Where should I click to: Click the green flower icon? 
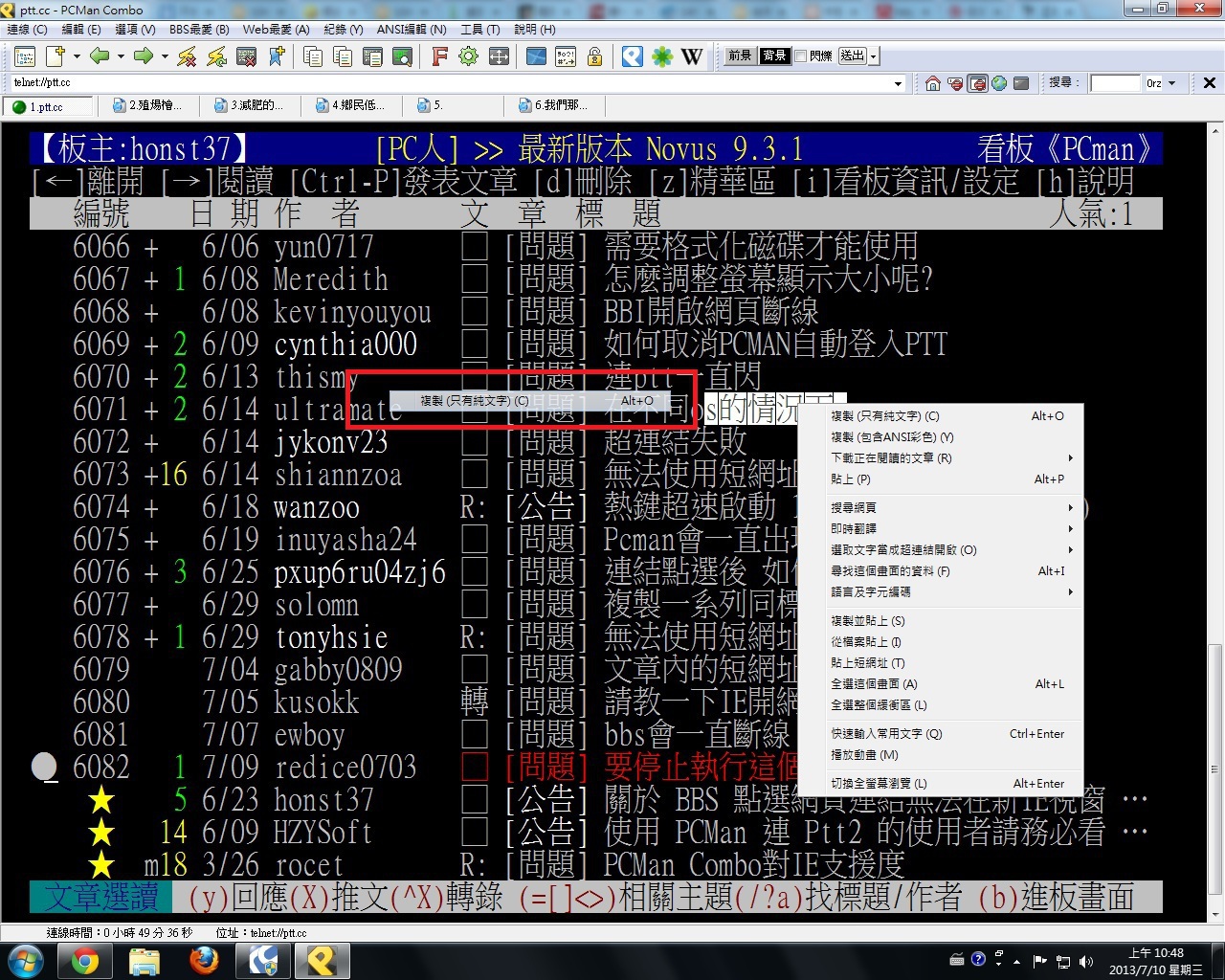pos(662,57)
